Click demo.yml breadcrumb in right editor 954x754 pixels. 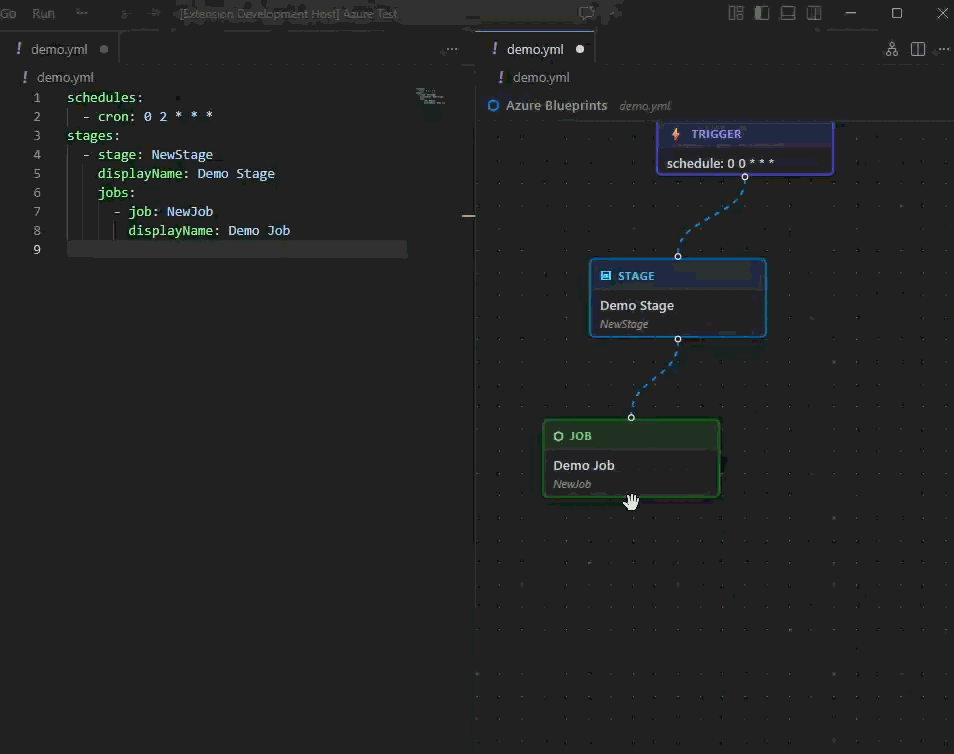[x=541, y=77]
